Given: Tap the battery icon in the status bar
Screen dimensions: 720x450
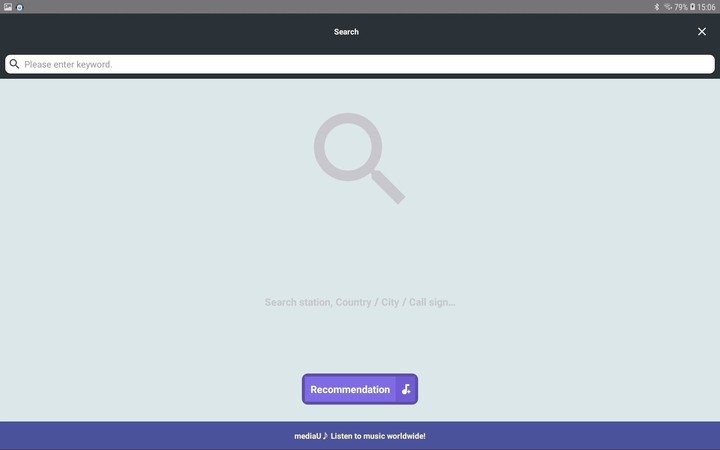Looking at the screenshot, I should pos(692,7).
